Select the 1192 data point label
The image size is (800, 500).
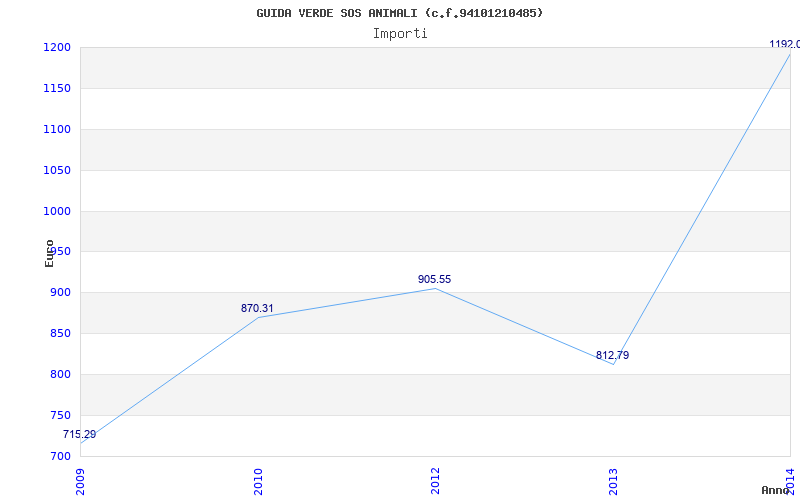pos(785,44)
